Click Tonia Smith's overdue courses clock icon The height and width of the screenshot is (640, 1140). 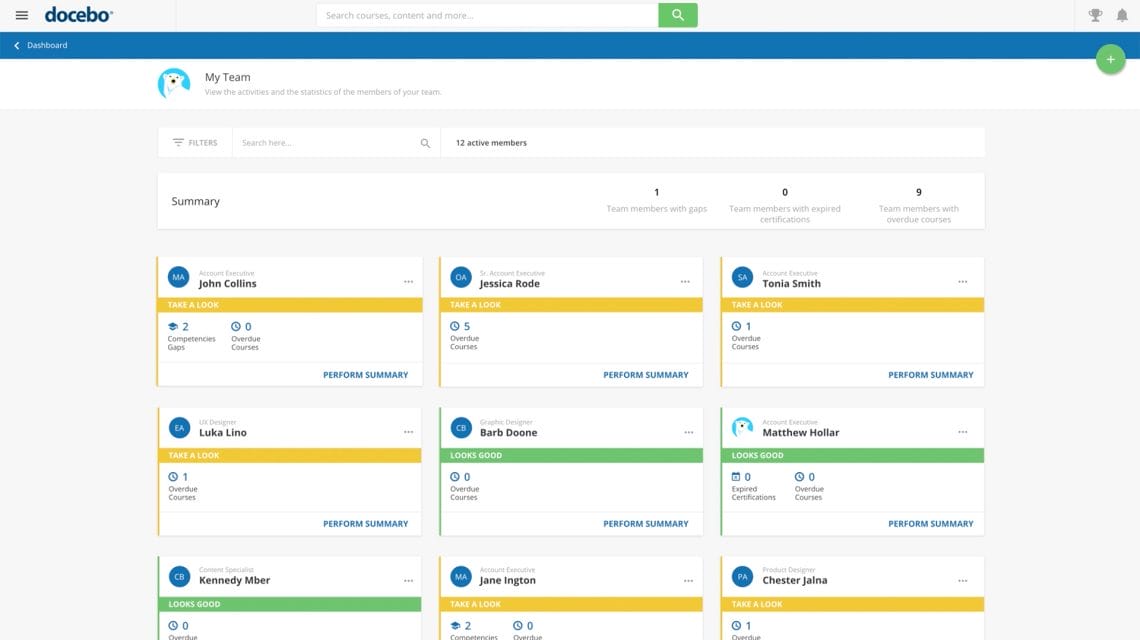(736, 327)
